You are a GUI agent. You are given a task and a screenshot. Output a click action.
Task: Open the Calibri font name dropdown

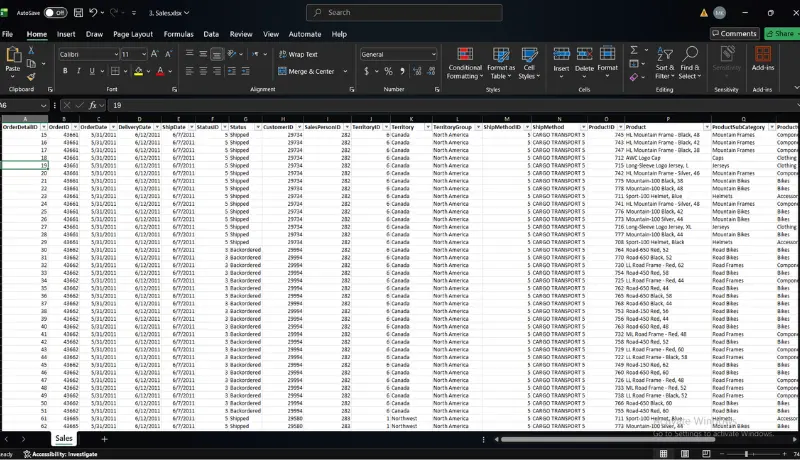(116, 54)
